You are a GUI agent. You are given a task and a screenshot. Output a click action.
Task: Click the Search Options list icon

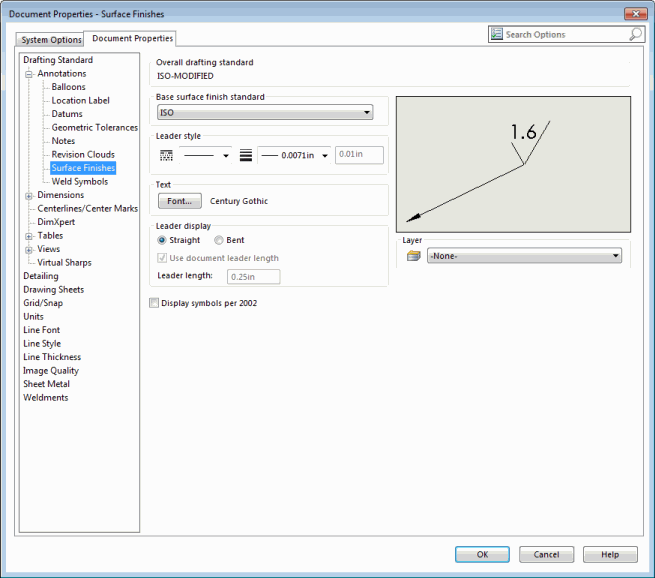pyautogui.click(x=497, y=34)
